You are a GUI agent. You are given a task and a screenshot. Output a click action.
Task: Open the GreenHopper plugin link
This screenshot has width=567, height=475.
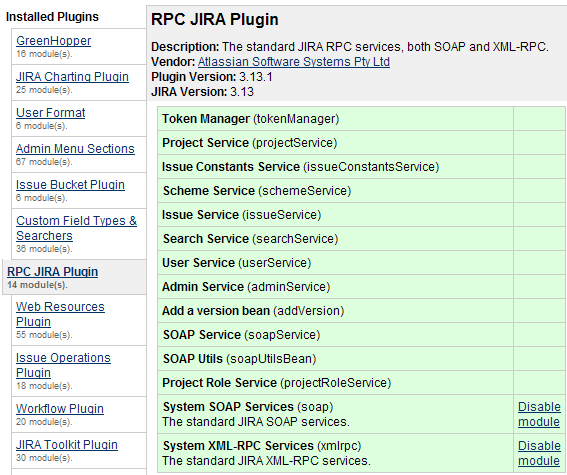[x=54, y=41]
